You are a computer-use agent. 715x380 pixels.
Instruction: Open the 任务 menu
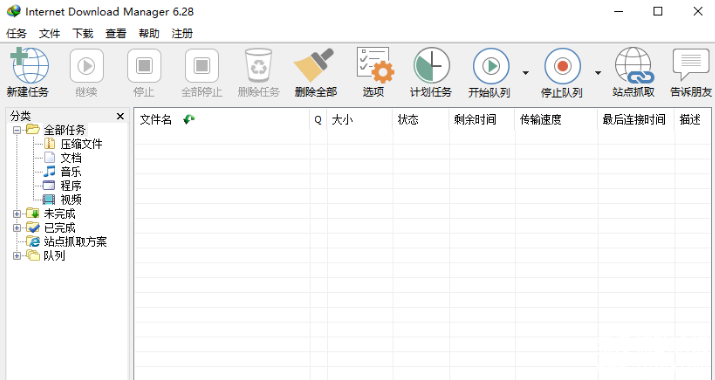[16, 33]
